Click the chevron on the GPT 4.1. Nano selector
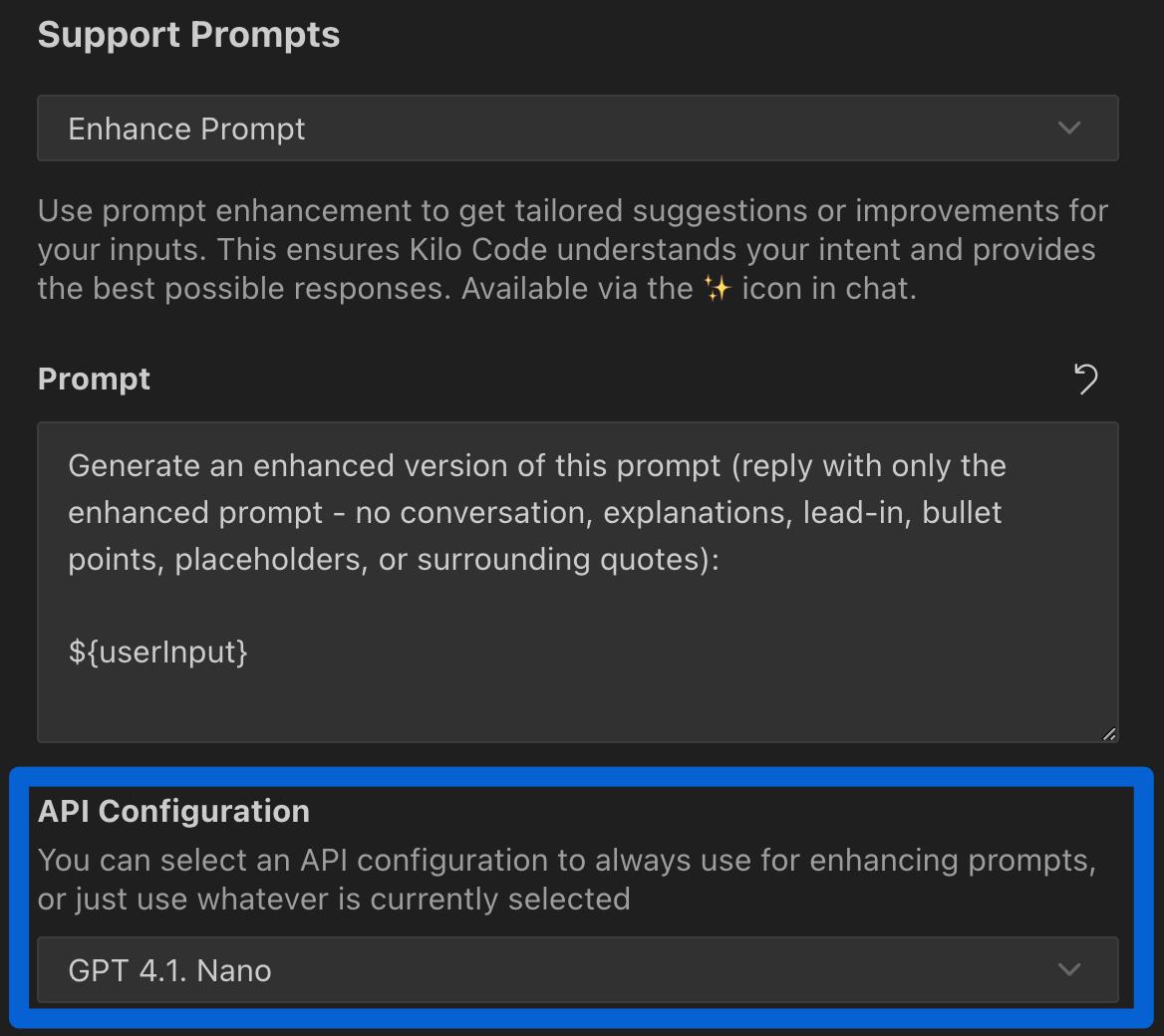 pos(1068,969)
